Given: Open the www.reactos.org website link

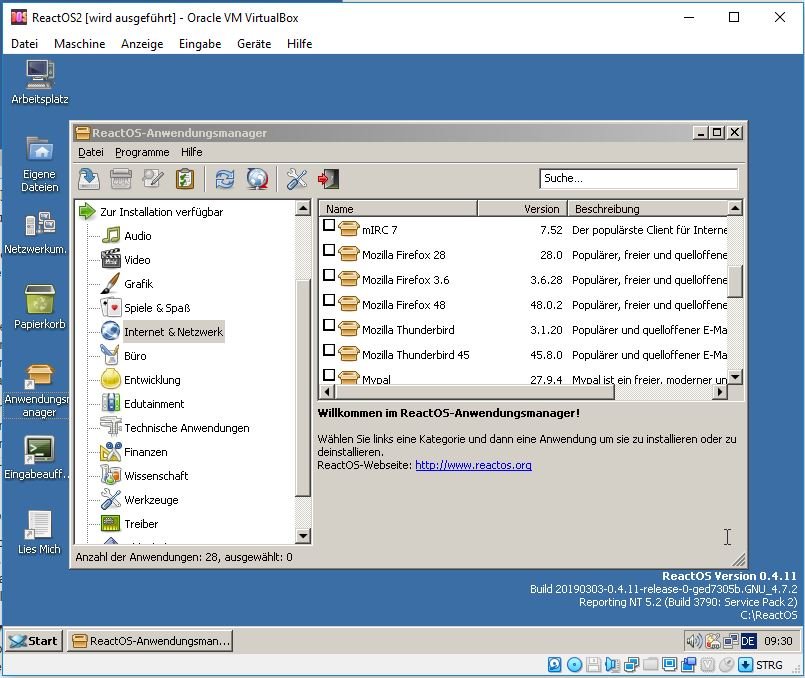Looking at the screenshot, I should tap(473, 465).
